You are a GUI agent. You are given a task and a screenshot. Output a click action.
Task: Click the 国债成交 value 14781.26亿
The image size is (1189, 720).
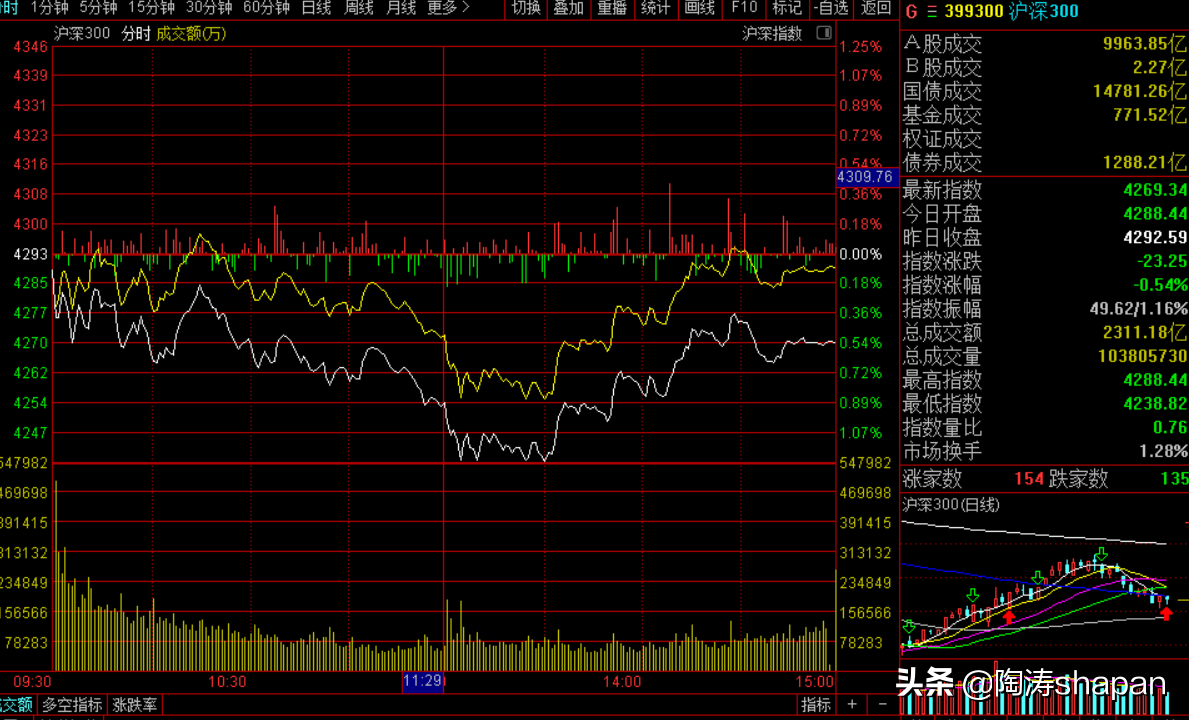point(1140,92)
